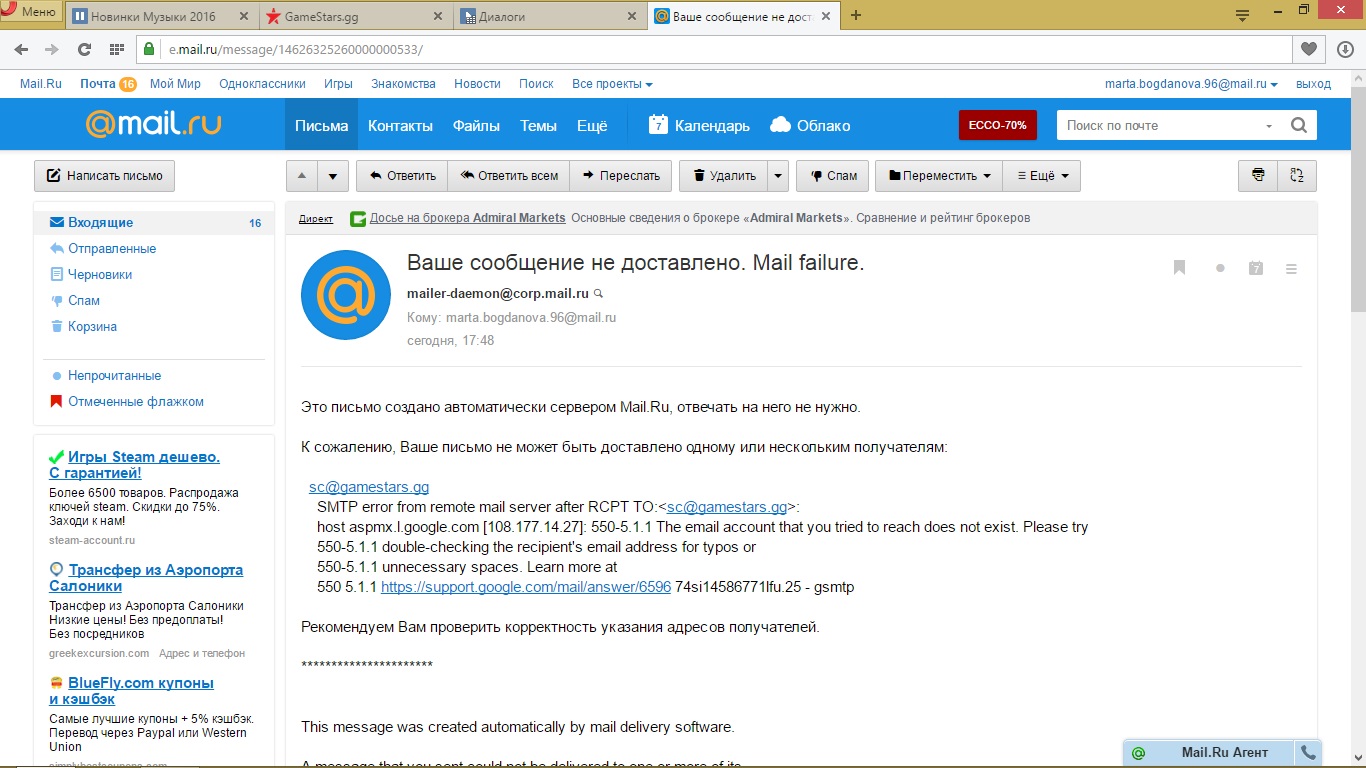Screen dimensions: 1366x768
Task: Open a new browser tab
Action: coord(856,15)
